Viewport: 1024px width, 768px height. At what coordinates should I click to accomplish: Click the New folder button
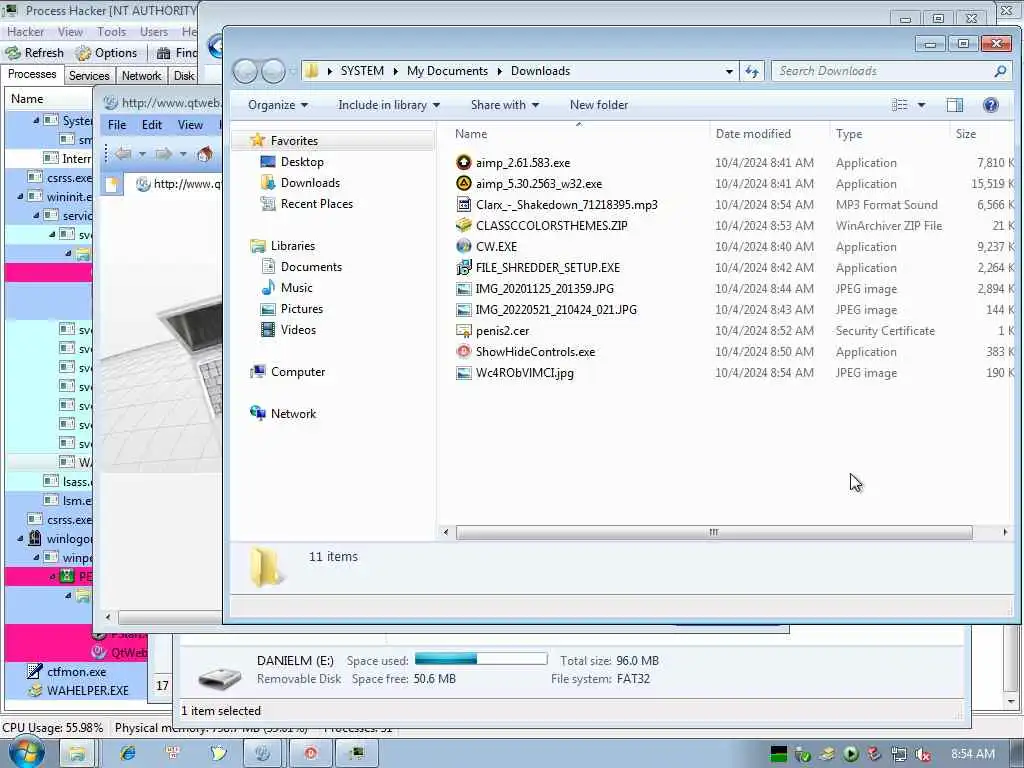coord(599,104)
